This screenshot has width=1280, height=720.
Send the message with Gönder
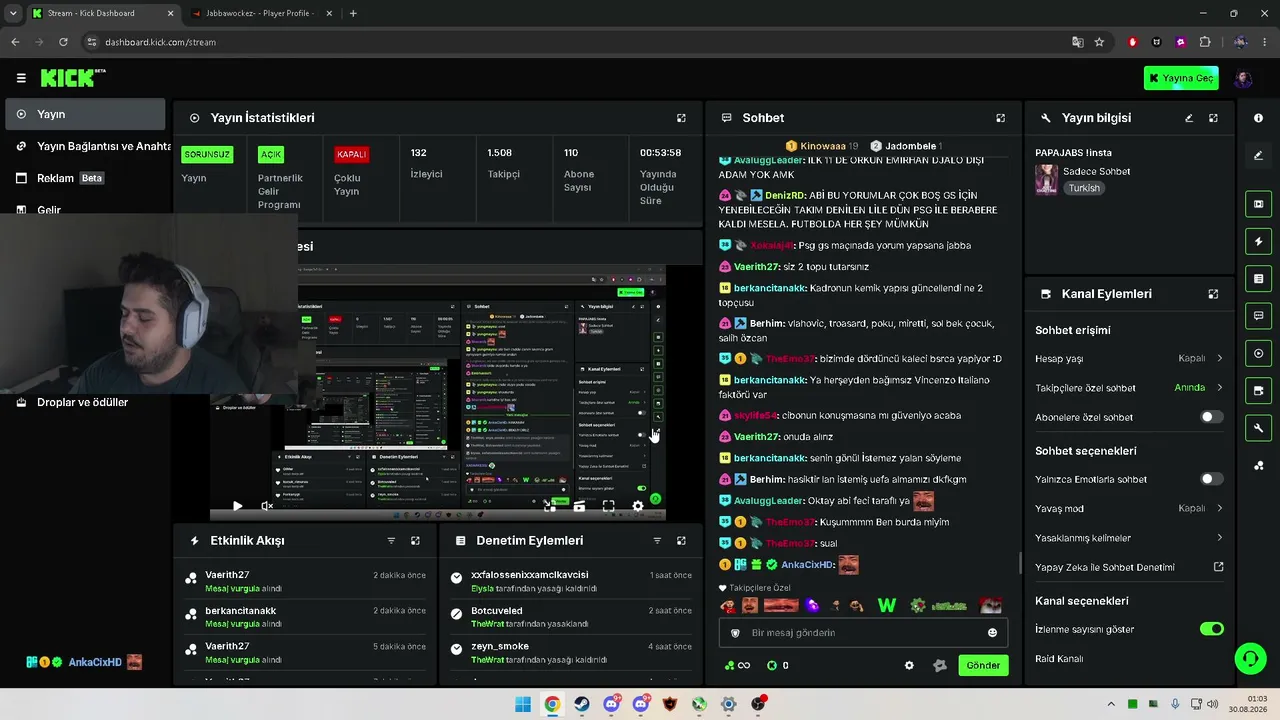[x=983, y=665]
